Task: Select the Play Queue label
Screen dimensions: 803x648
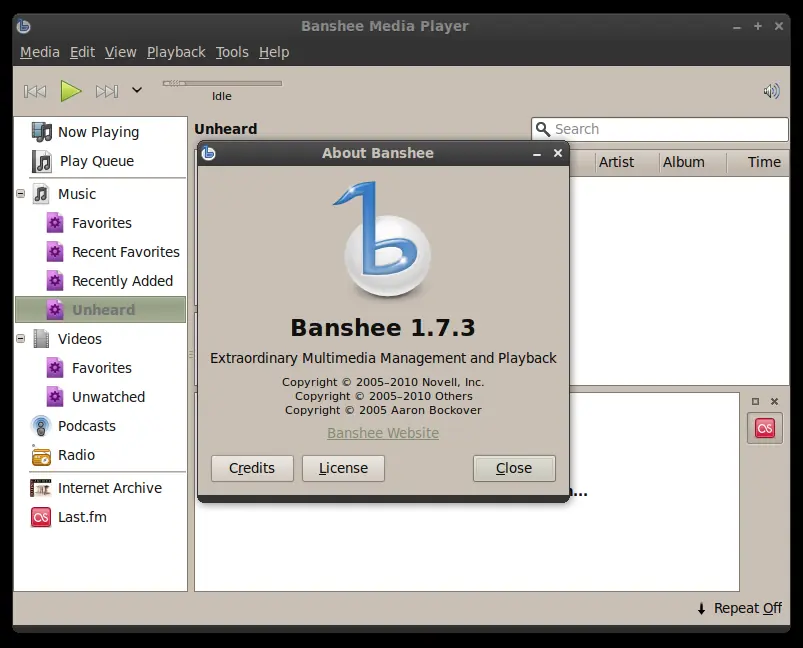Action: (97, 161)
